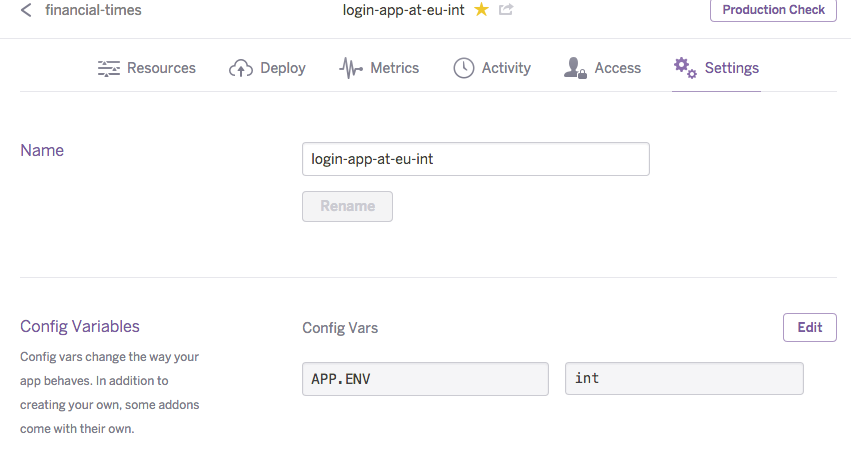Image resolution: width=851 pixels, height=449 pixels.
Task: Go back to financial-times organization
Action: tap(93, 10)
